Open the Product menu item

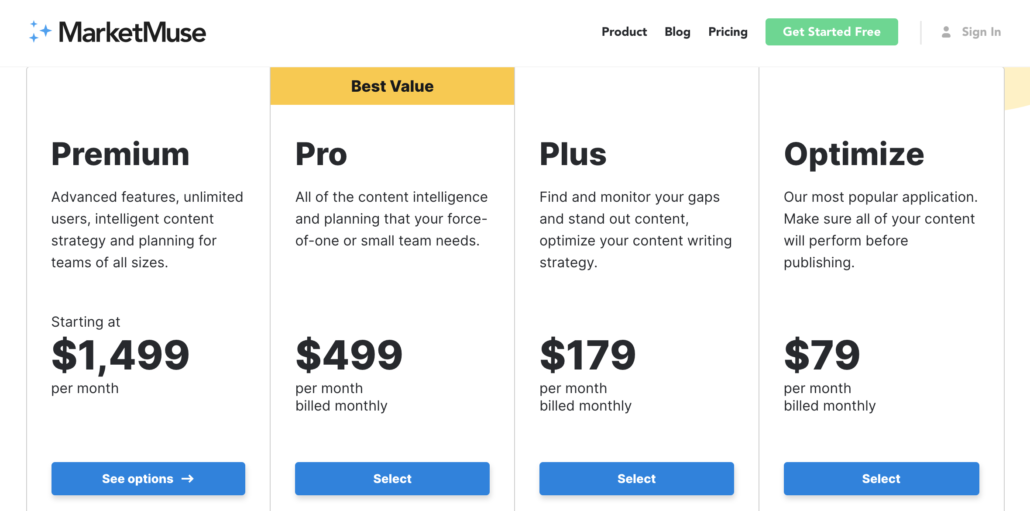(624, 32)
